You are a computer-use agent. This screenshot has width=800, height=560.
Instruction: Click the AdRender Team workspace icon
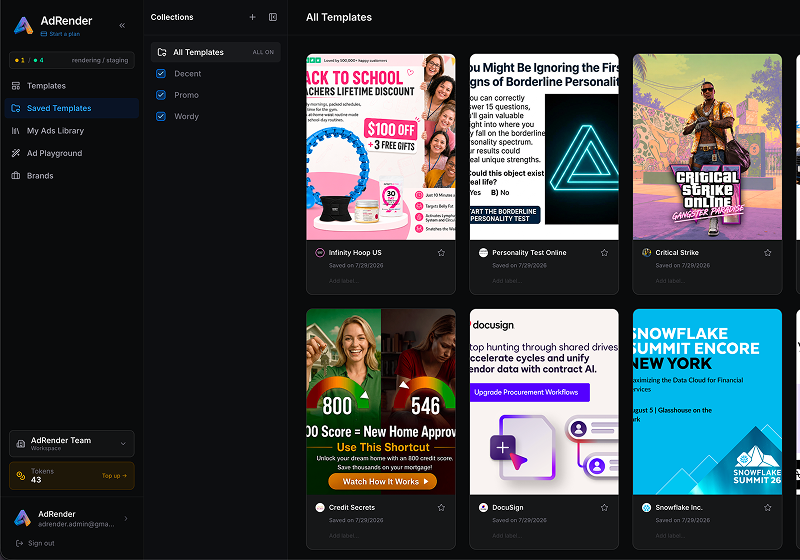[x=21, y=444]
